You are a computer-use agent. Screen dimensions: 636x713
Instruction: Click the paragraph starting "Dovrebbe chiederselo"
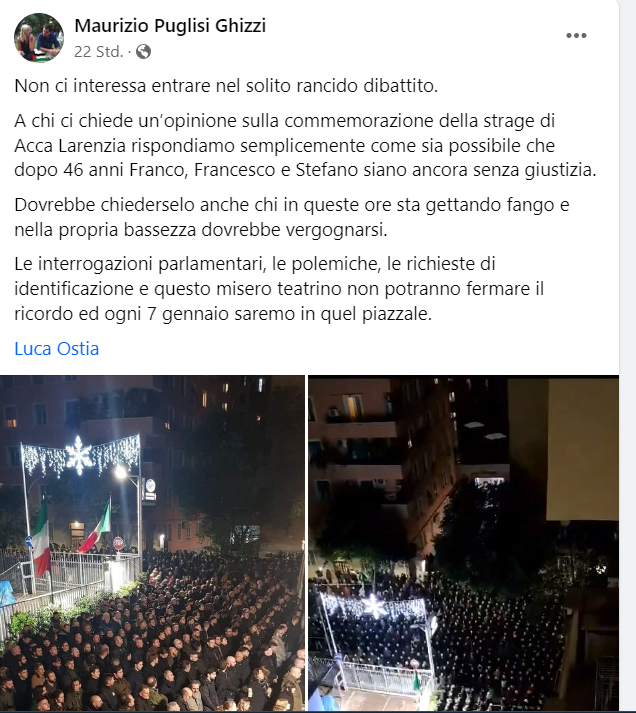point(291,217)
